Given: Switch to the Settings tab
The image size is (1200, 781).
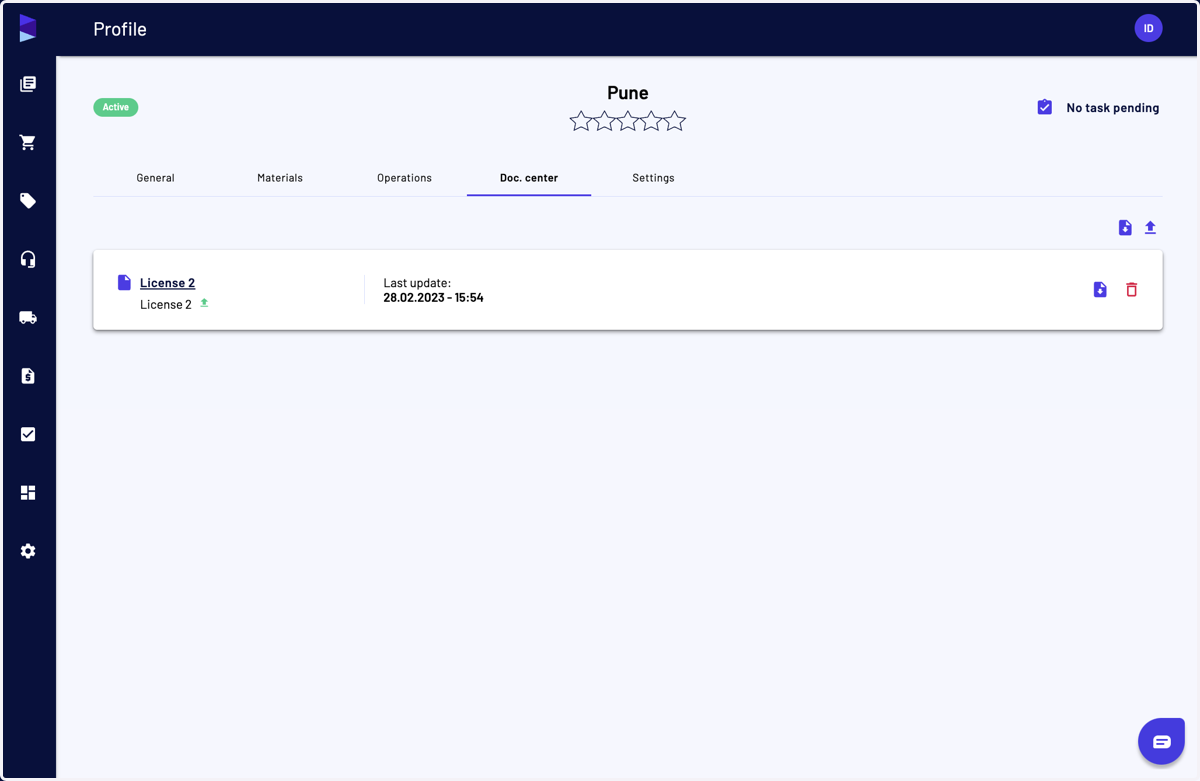Looking at the screenshot, I should [x=653, y=178].
